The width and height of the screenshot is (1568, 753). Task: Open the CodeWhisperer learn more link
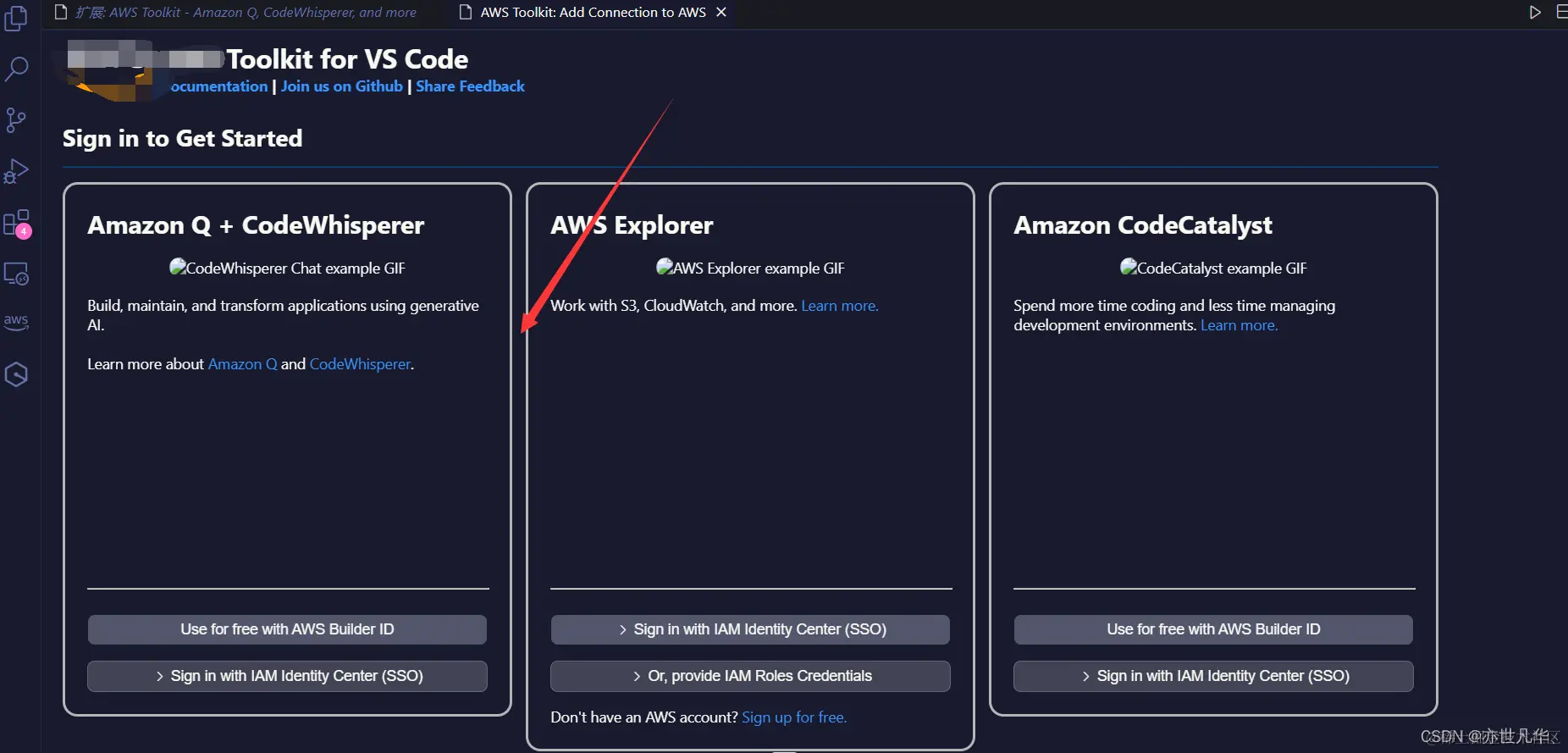coord(360,364)
